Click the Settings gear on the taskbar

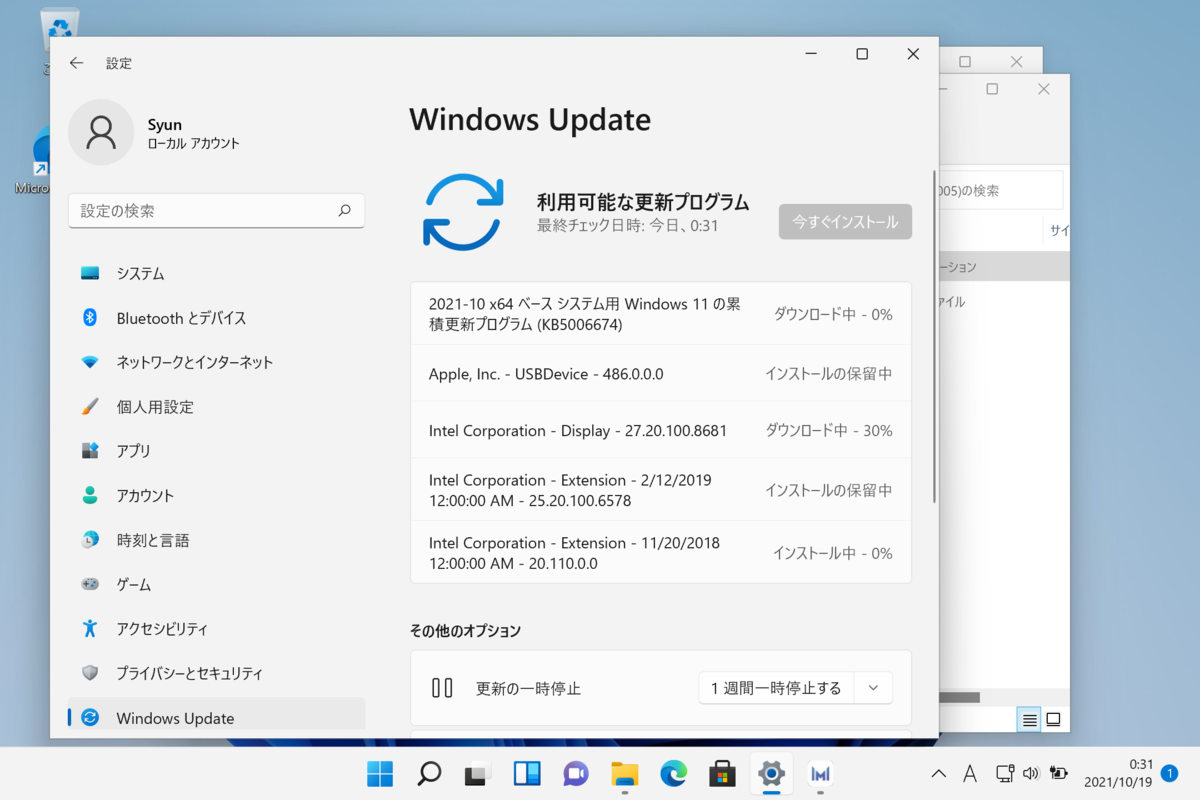[x=771, y=773]
